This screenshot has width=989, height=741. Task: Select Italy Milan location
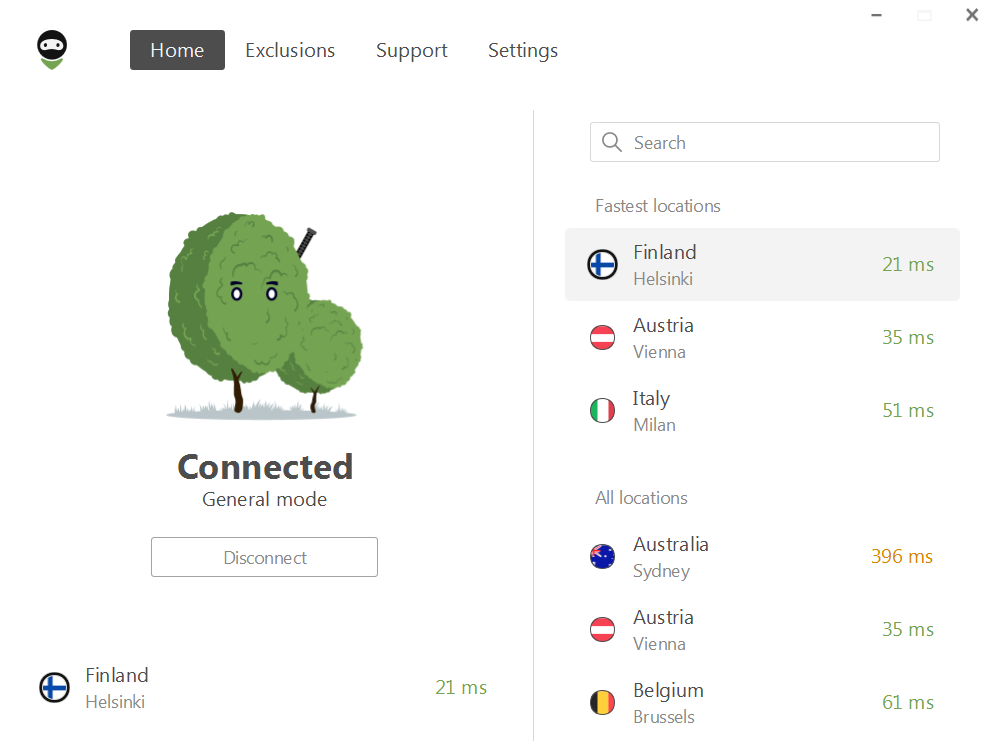(762, 411)
